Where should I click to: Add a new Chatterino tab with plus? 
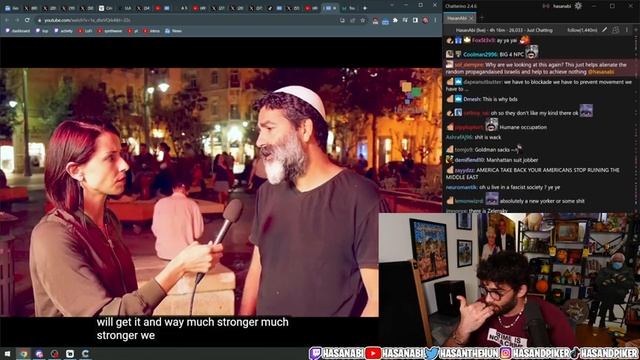click(x=482, y=18)
